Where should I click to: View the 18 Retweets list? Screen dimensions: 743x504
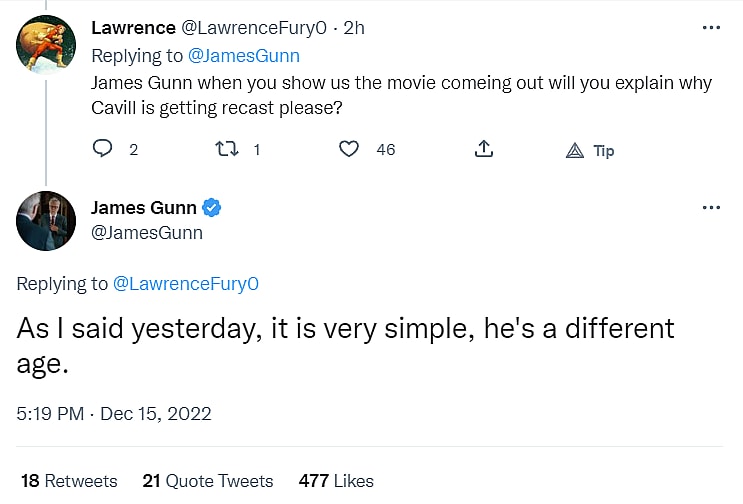coord(69,481)
